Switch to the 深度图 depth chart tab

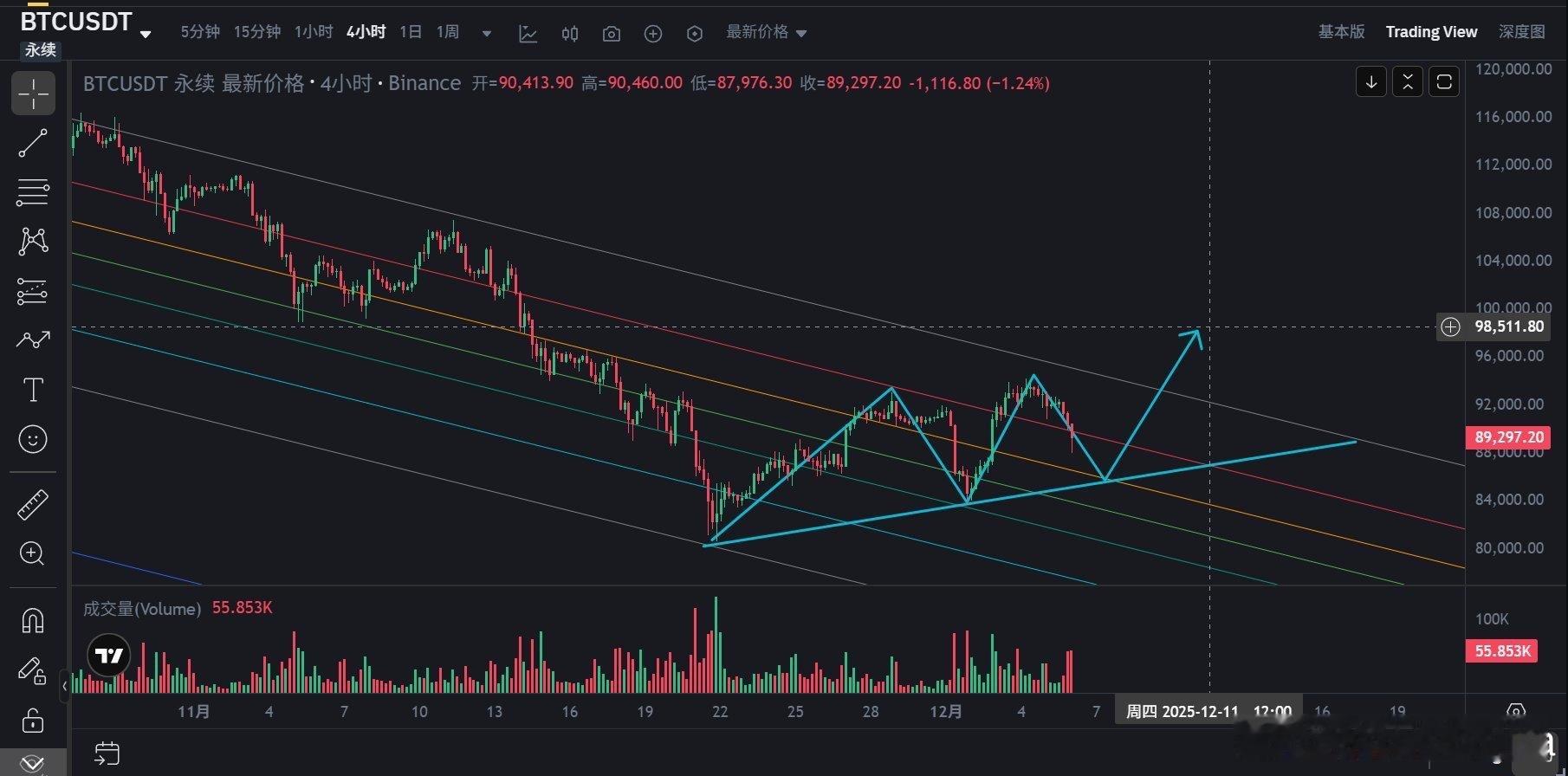(1521, 32)
